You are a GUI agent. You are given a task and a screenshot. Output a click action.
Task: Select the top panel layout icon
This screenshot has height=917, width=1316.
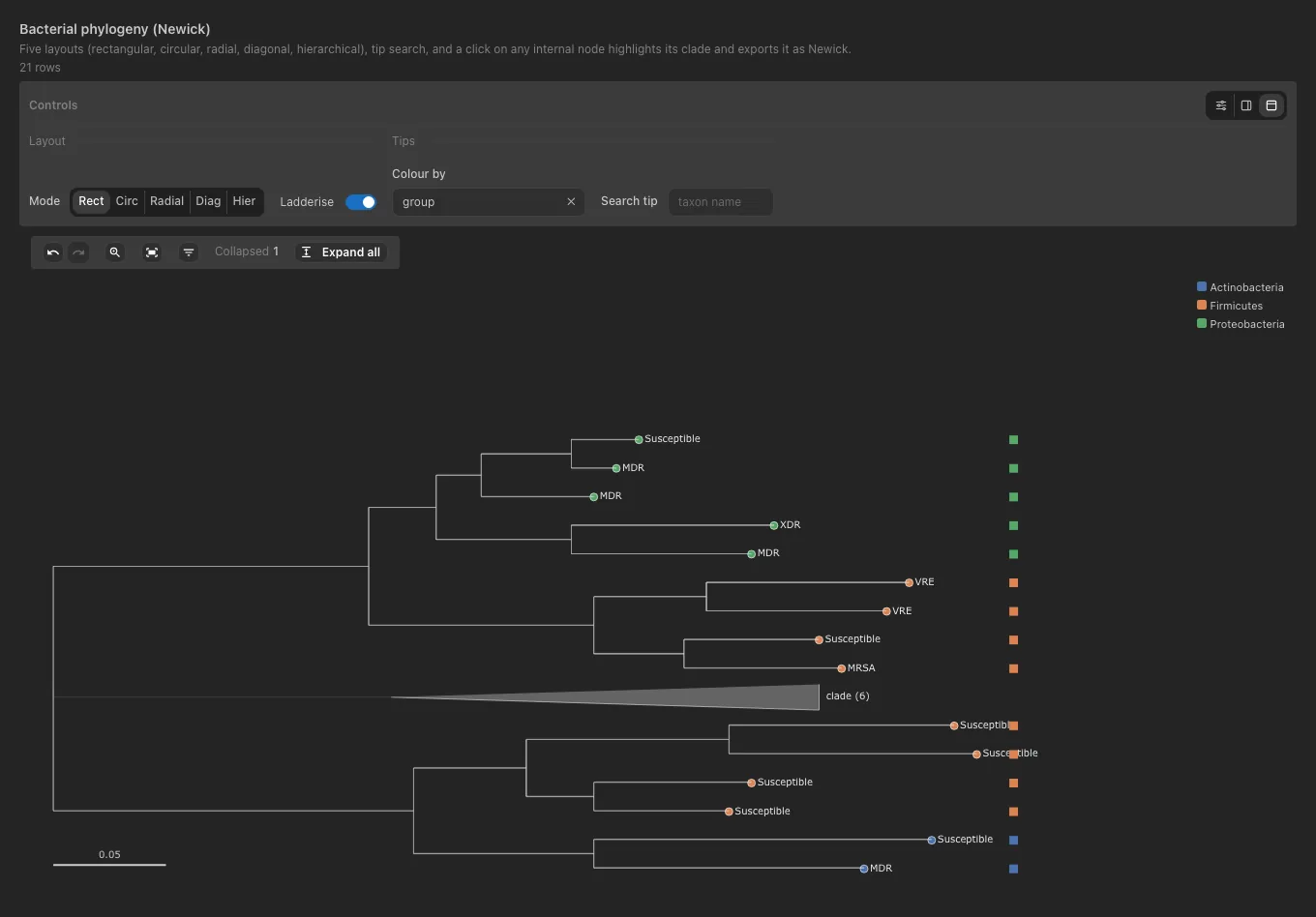(1271, 105)
